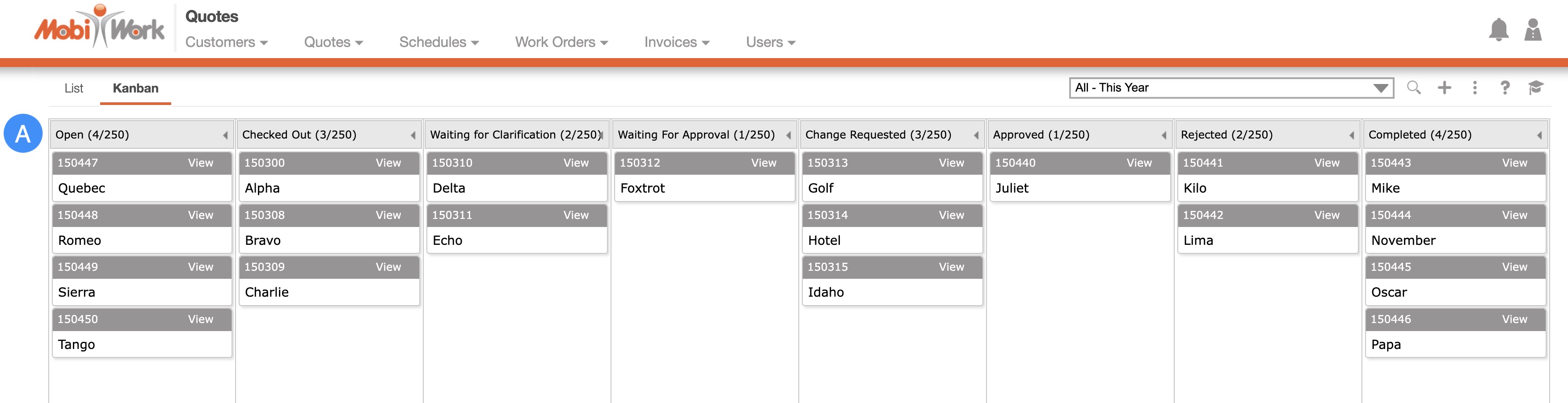Click the MobiWork logo

[x=99, y=27]
